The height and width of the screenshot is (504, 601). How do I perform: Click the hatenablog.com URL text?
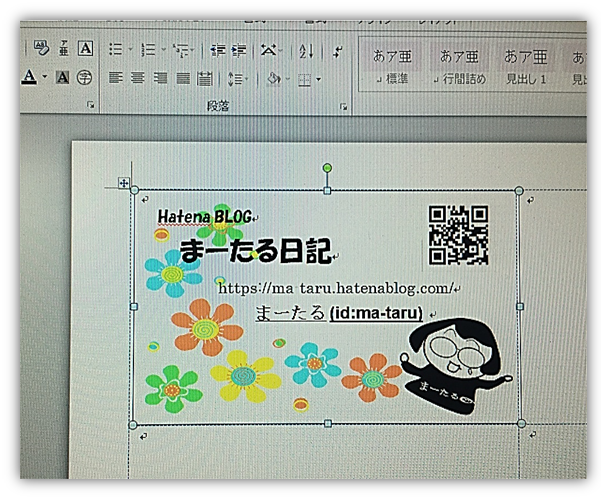[x=336, y=288]
